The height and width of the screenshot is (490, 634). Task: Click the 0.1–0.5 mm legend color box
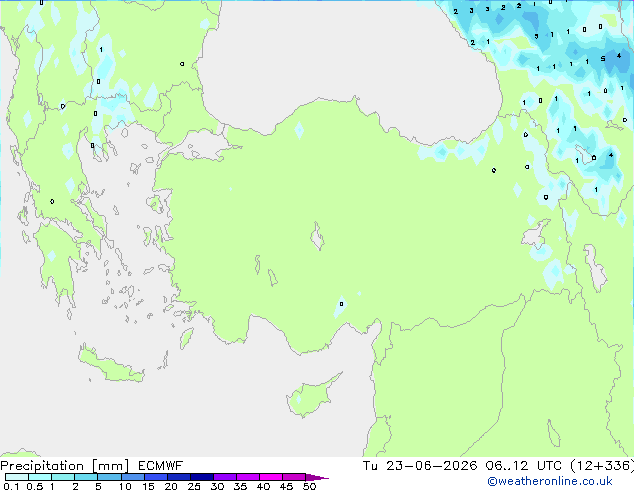pos(17,477)
